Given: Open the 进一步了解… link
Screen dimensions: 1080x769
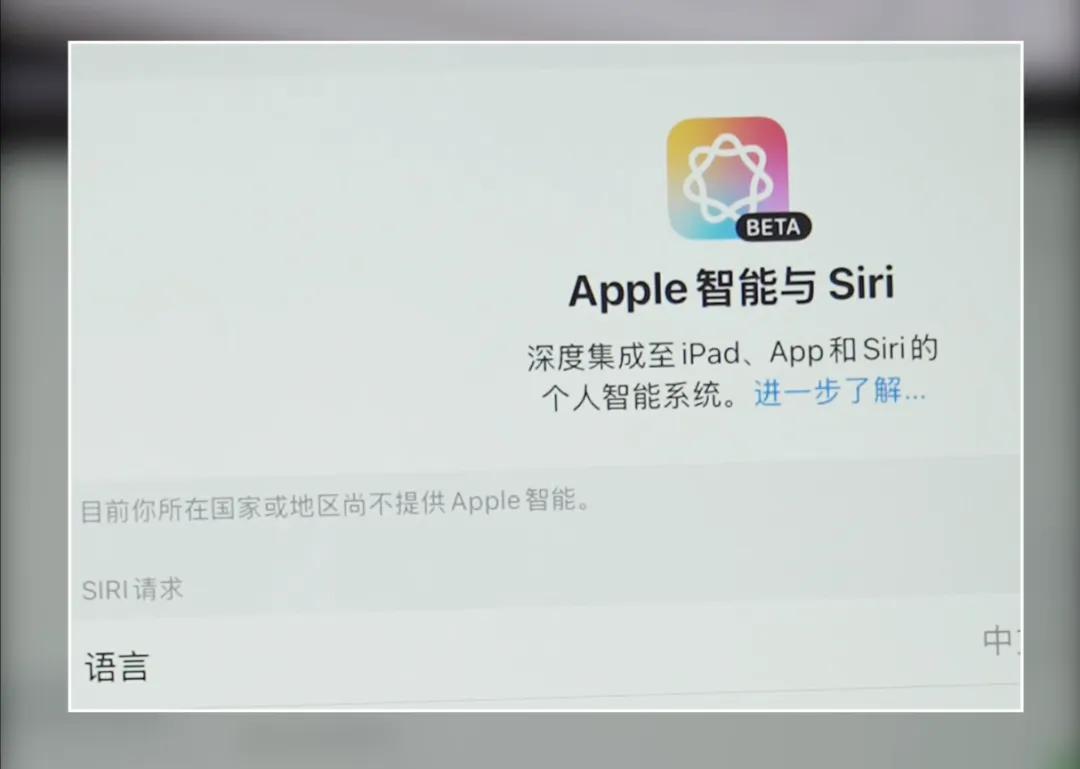Looking at the screenshot, I should (x=840, y=391).
